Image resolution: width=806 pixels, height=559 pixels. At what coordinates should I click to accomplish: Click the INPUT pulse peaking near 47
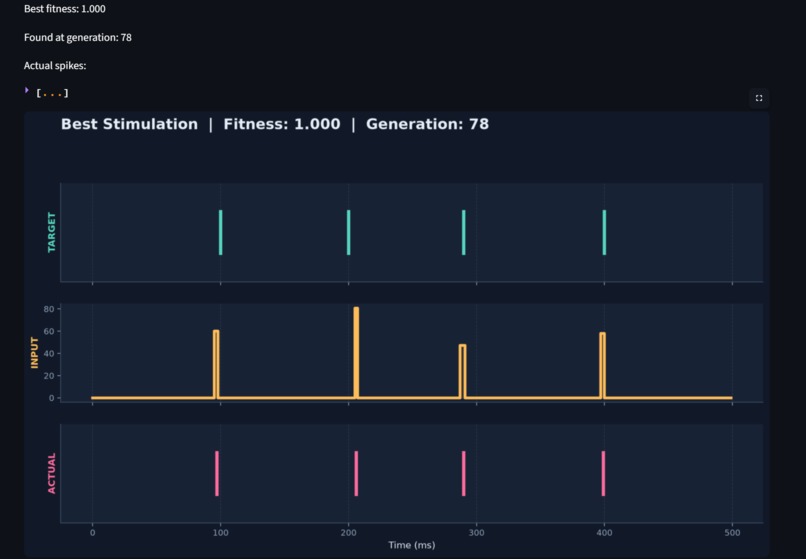(463, 371)
